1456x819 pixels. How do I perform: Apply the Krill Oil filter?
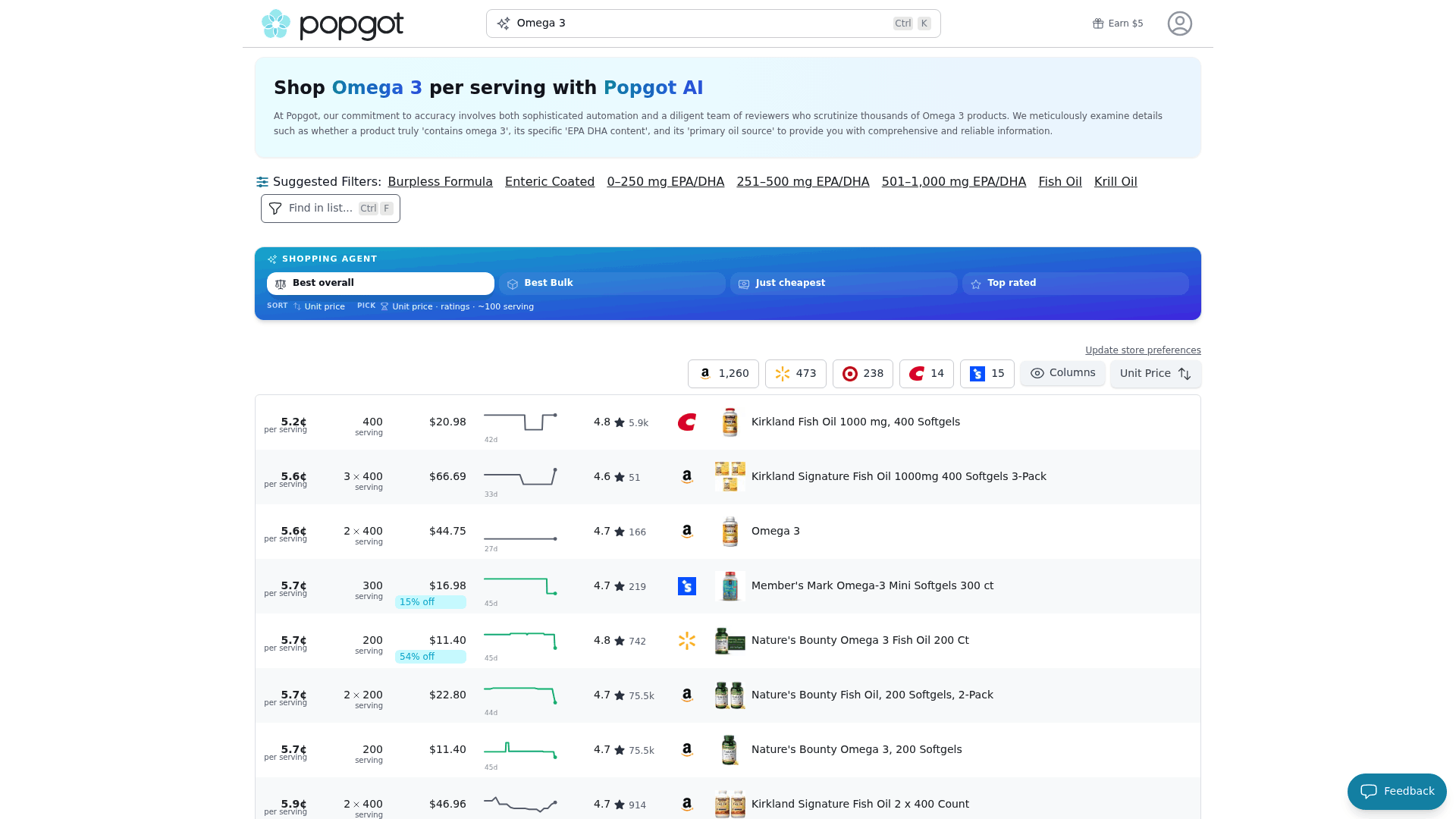point(1116,182)
